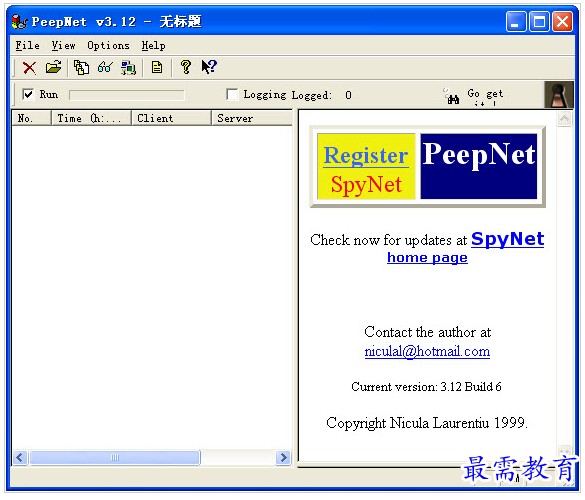Screen dimensions: 585x500
Task: Sort by the No. column header
Action: [x=31, y=118]
